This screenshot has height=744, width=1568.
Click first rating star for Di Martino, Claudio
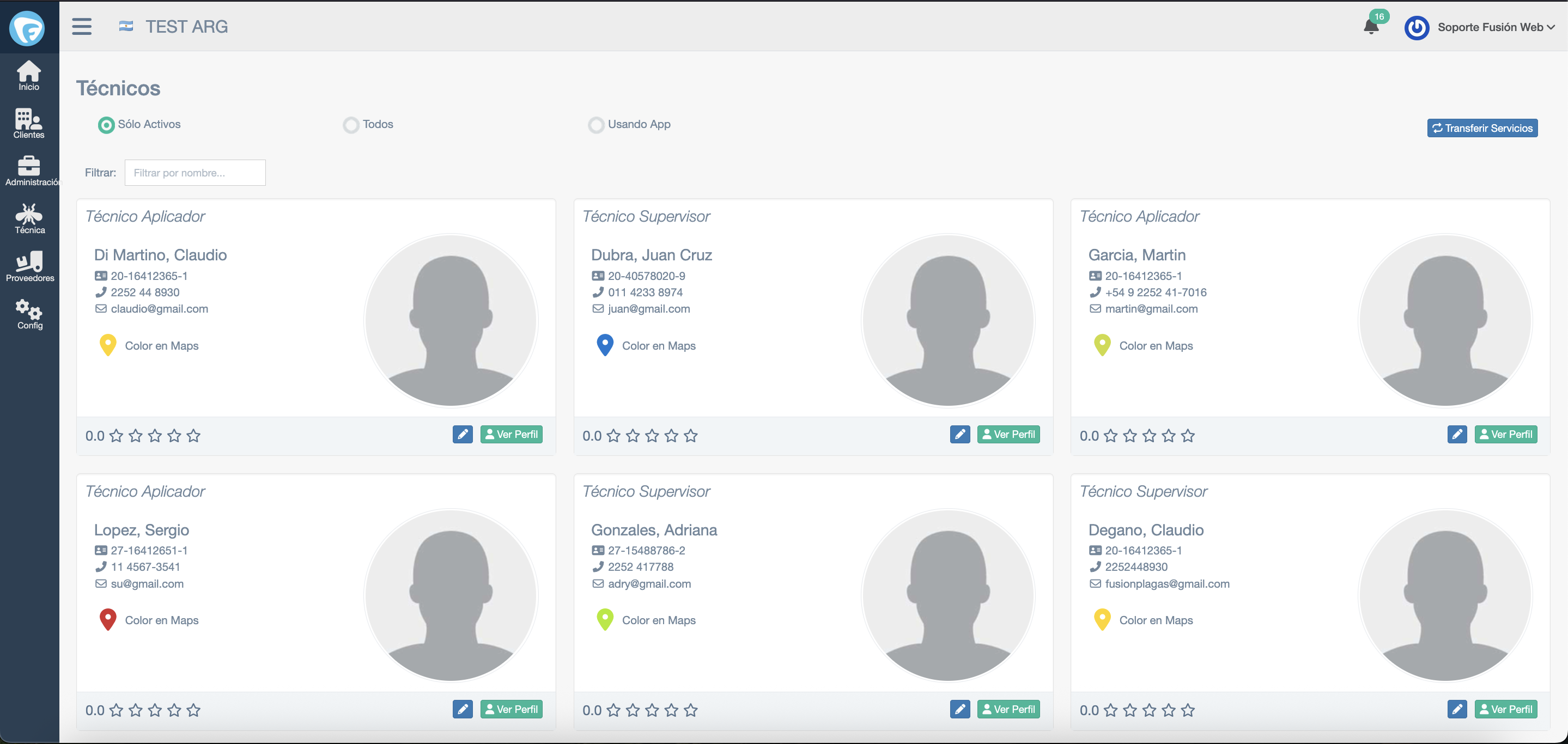click(x=116, y=436)
